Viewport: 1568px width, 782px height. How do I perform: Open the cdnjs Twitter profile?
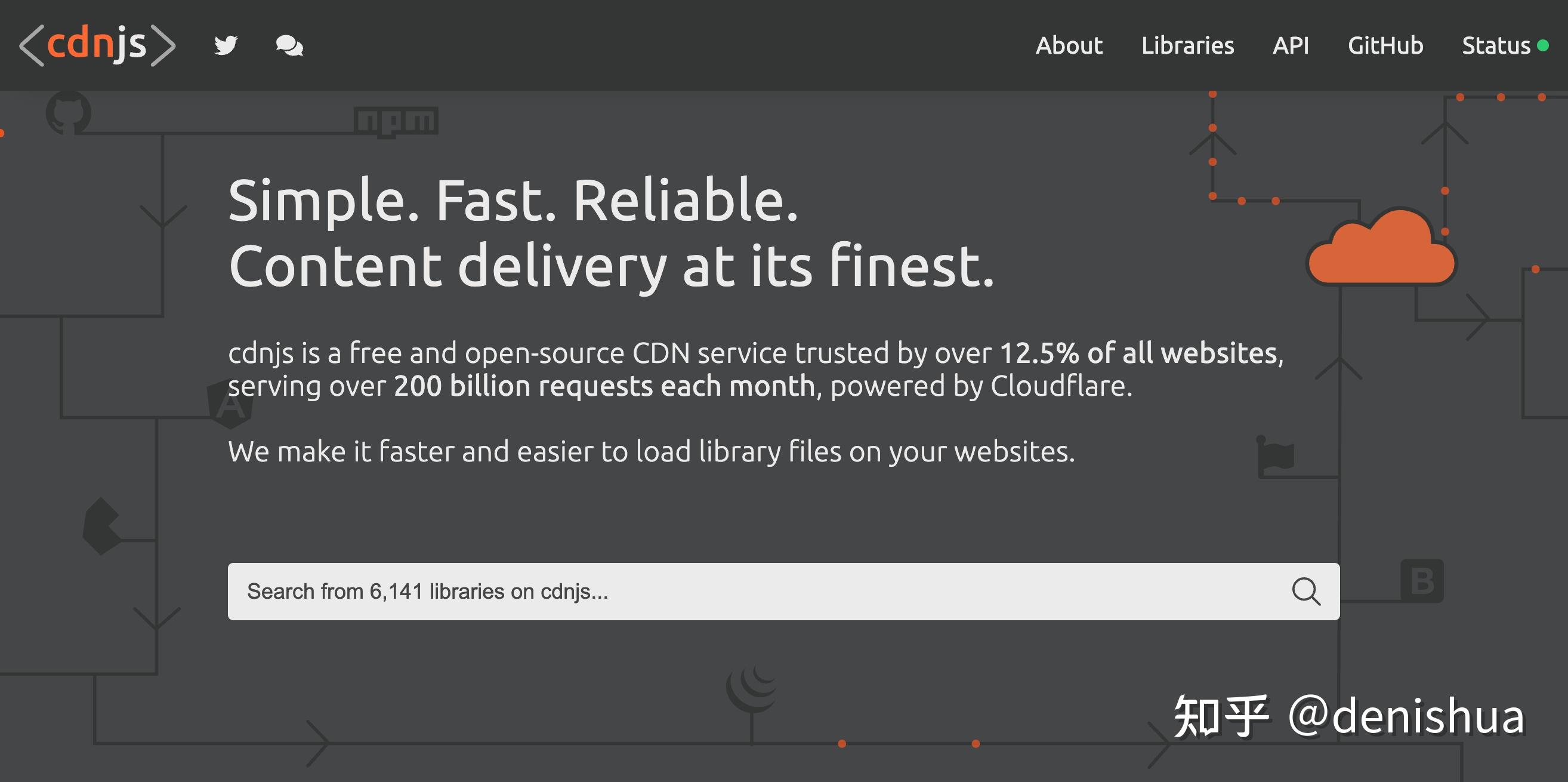(x=226, y=45)
